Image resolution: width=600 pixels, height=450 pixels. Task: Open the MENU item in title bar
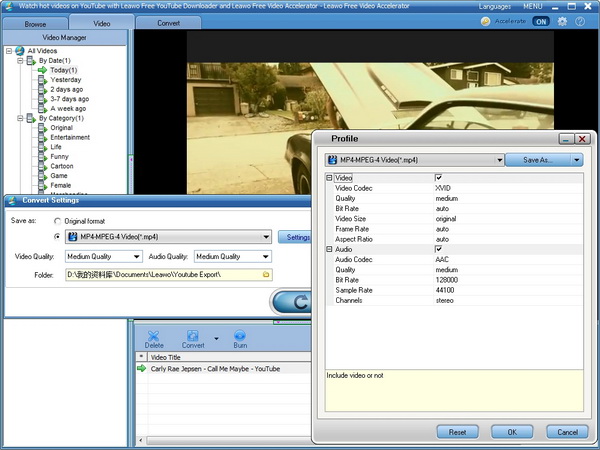532,7
